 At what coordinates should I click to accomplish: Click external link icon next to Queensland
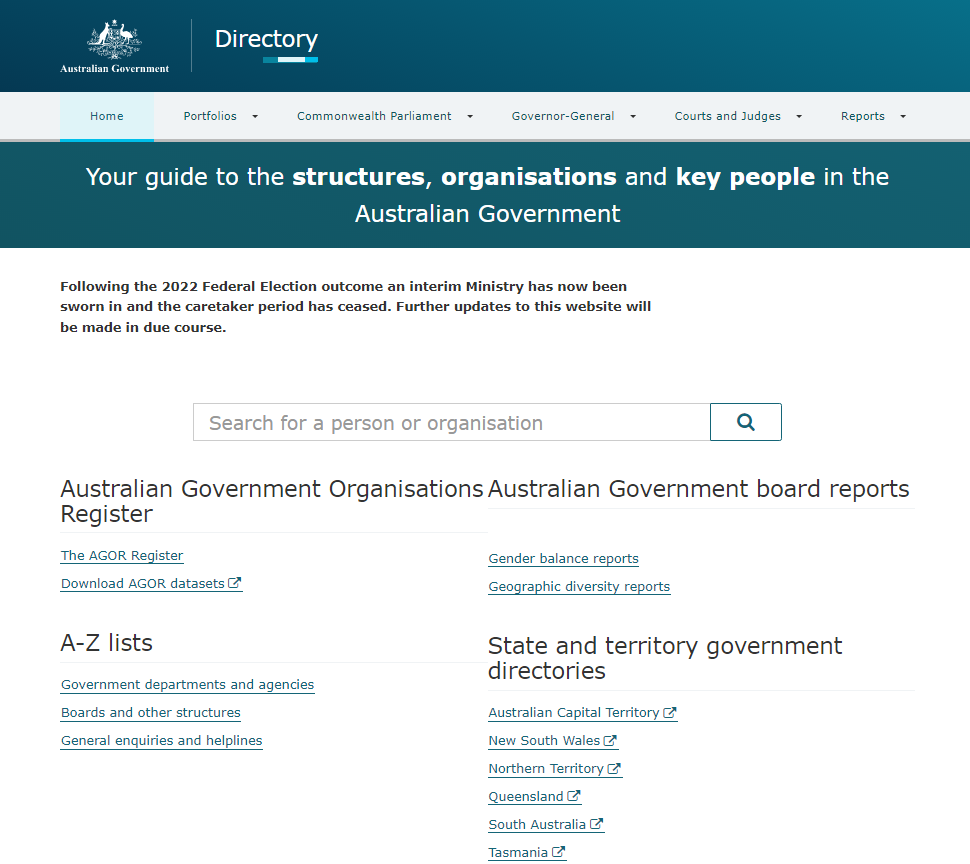click(x=574, y=797)
